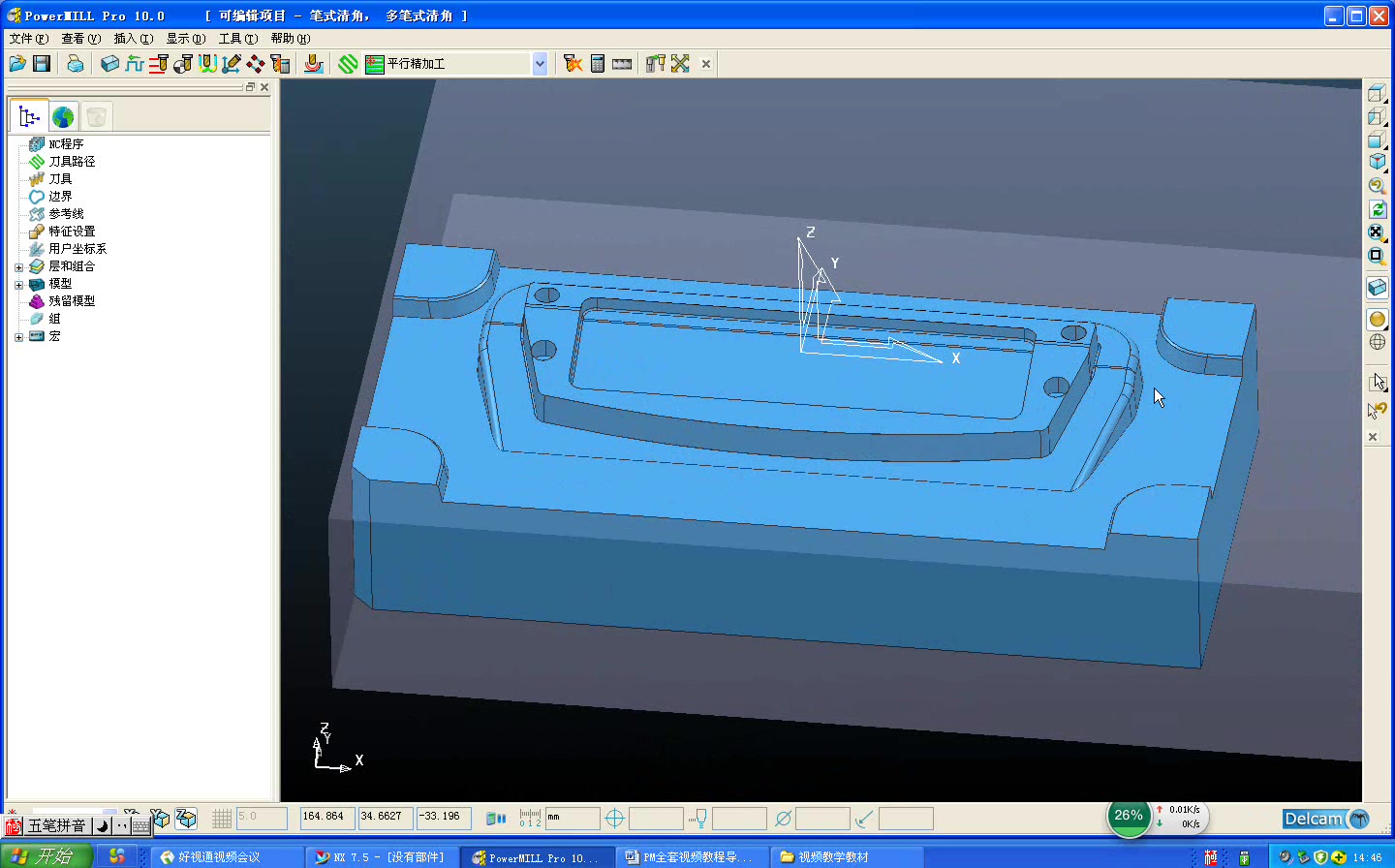Select 刀具路径 in the explorer tree
The height and width of the screenshot is (868, 1395).
coord(72,162)
